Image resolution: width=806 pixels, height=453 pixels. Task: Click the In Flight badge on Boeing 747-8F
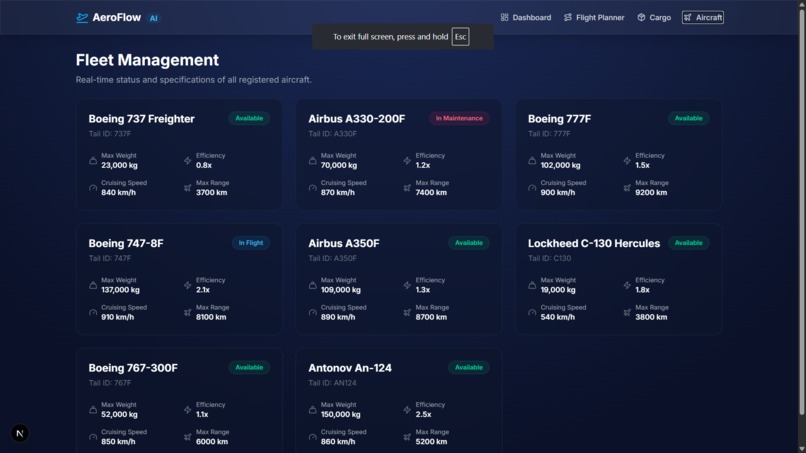click(250, 243)
